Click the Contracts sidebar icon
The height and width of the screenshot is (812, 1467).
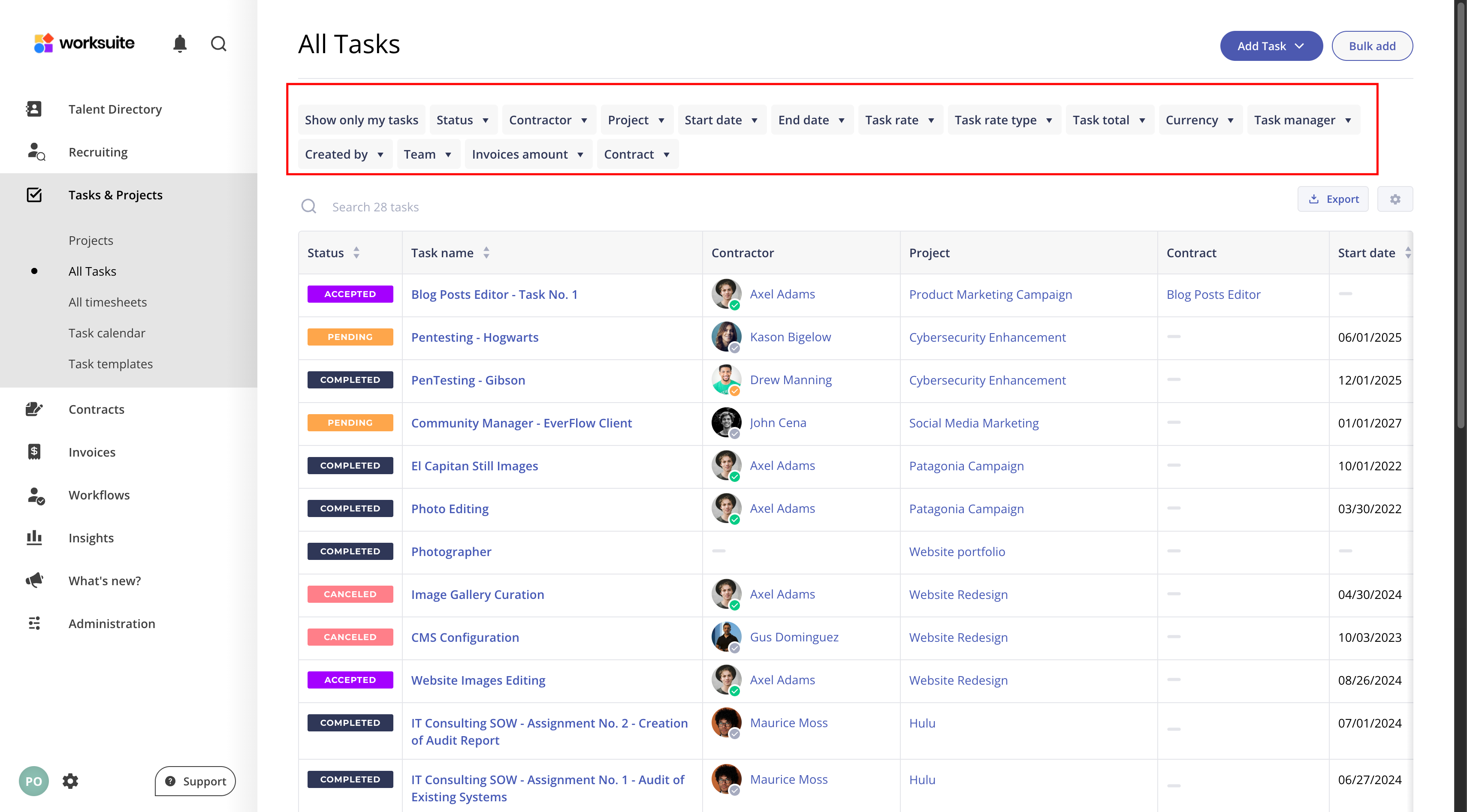[34, 409]
